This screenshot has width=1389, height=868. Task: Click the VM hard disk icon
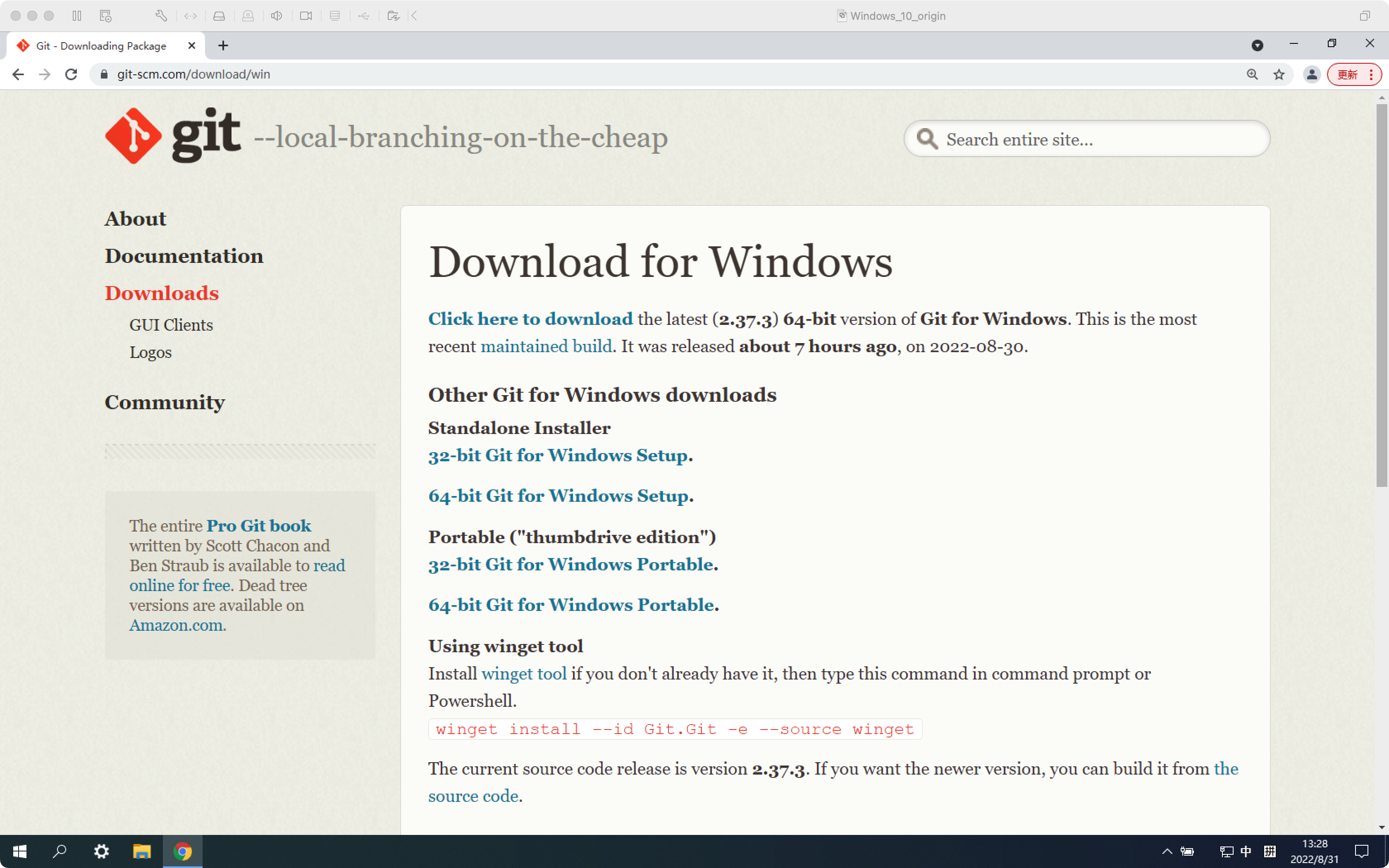click(x=219, y=16)
